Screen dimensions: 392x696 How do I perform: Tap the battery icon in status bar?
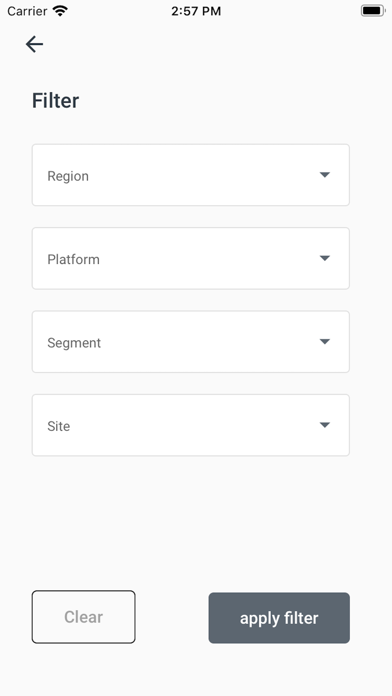(372, 11)
